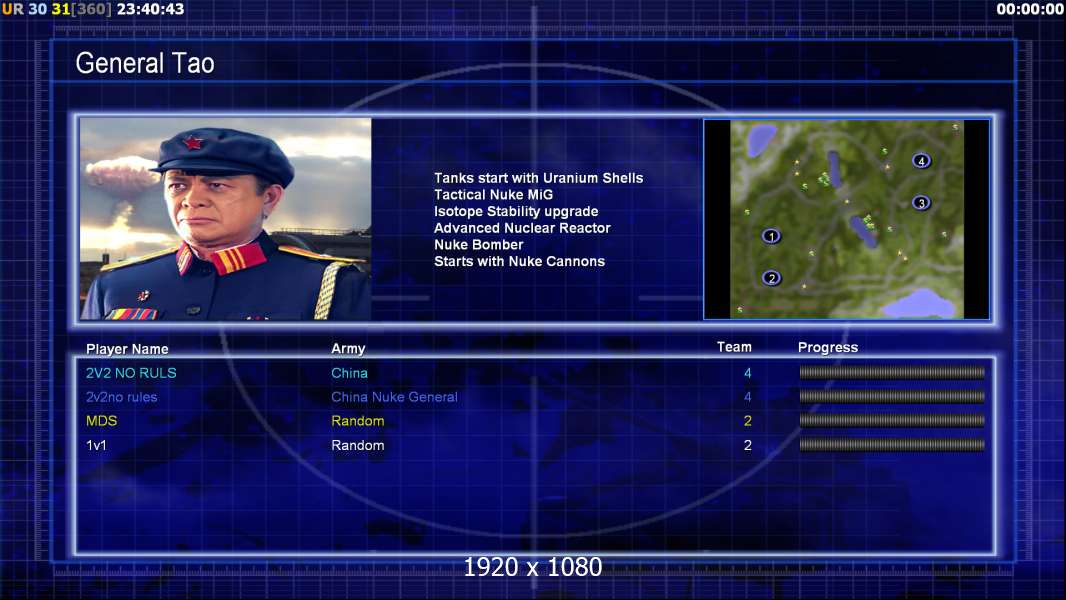Click loading progress bar for MDS

892,421
